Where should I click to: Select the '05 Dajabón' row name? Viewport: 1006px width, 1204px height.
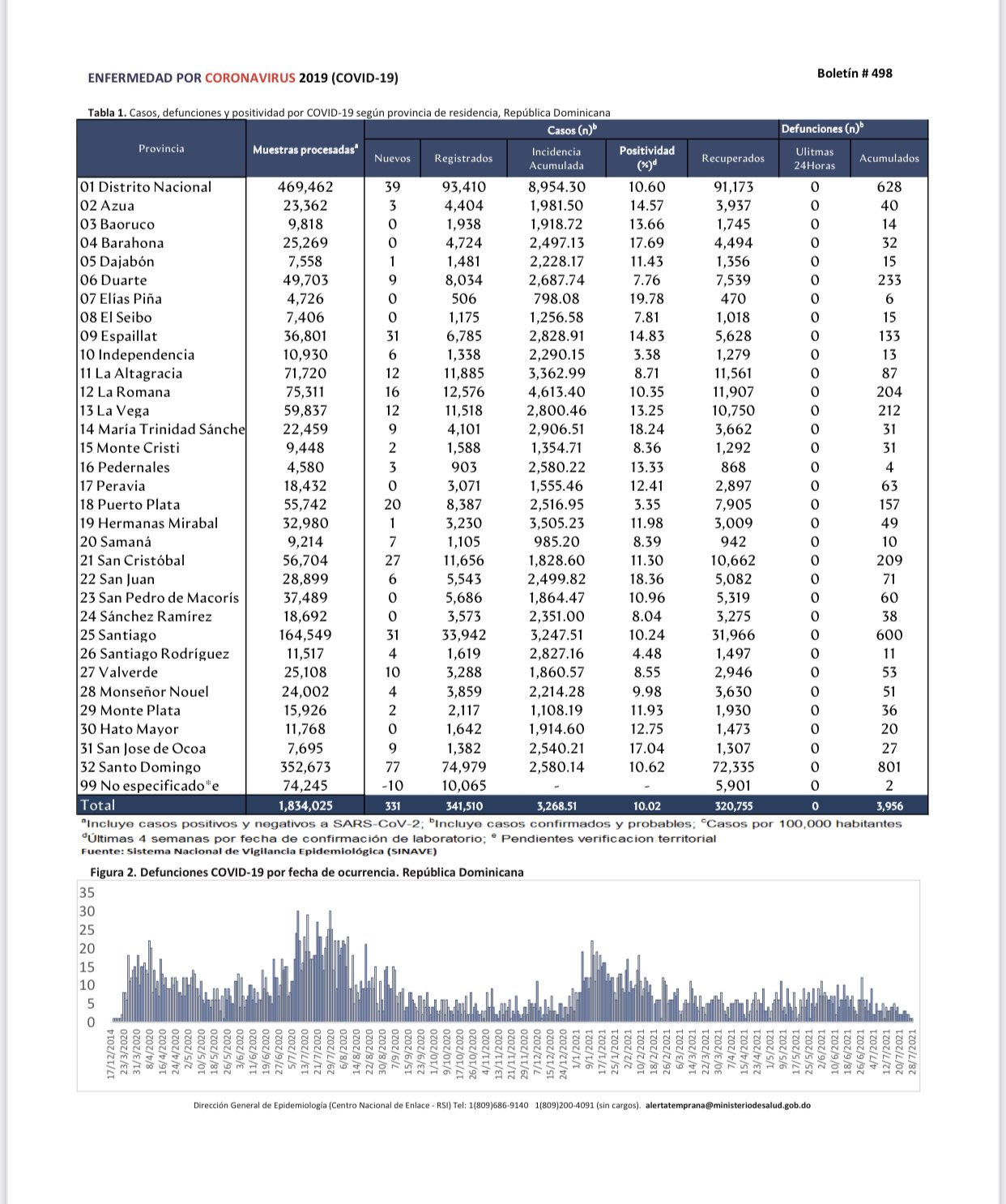tap(117, 261)
